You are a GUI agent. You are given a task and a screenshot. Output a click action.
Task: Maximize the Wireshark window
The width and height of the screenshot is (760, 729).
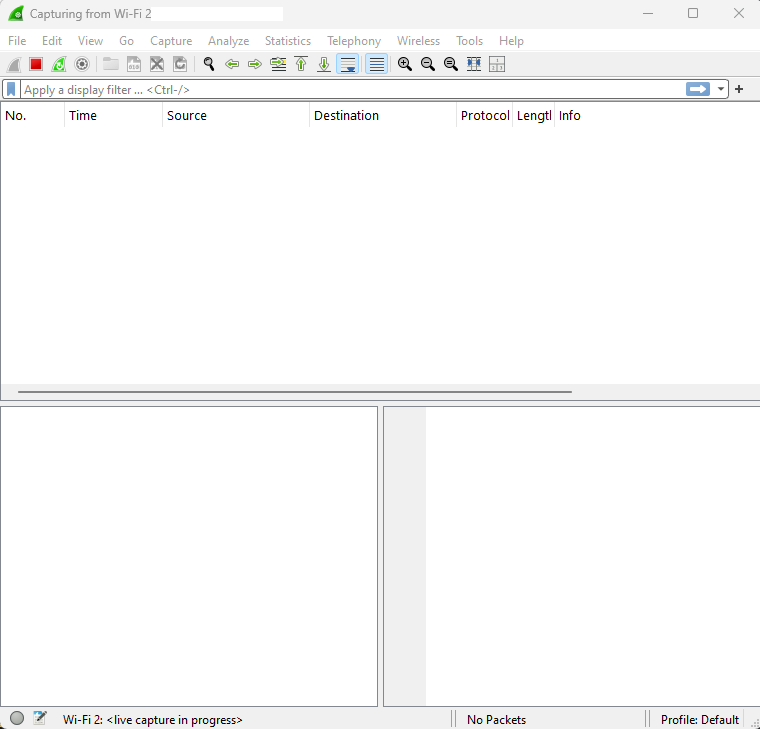click(x=693, y=14)
